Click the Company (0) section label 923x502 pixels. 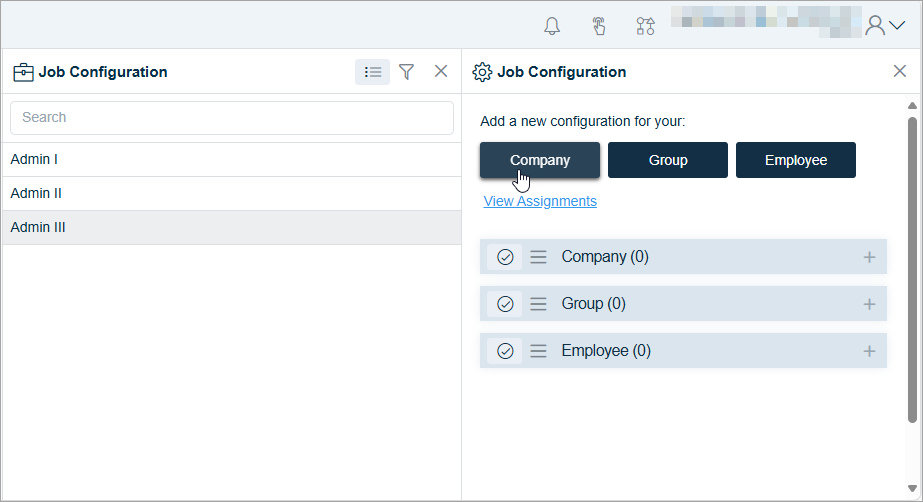click(x=605, y=257)
